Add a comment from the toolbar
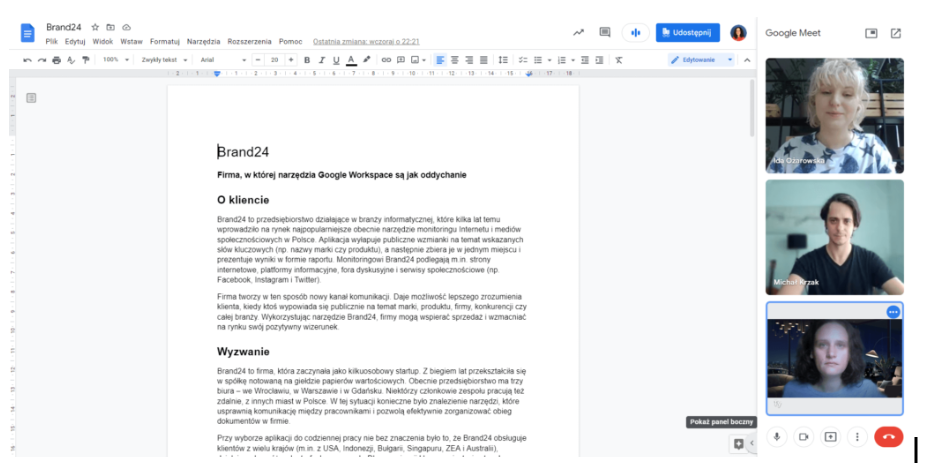 [401, 60]
